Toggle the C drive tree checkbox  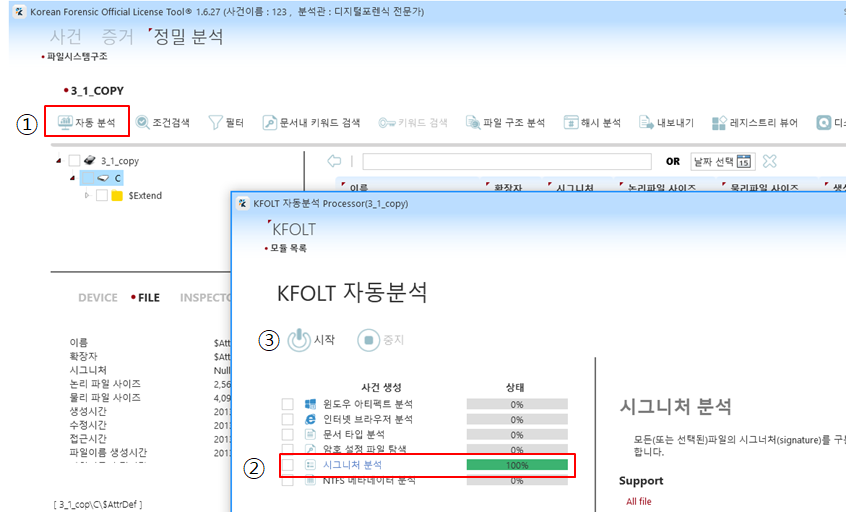click(x=87, y=178)
